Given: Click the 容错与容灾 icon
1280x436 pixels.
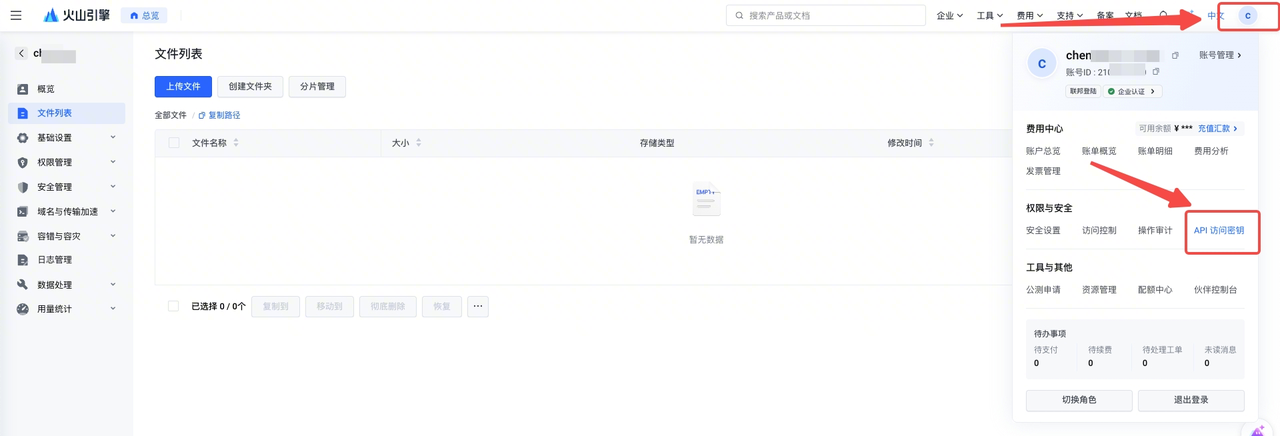Looking at the screenshot, I should tap(23, 236).
